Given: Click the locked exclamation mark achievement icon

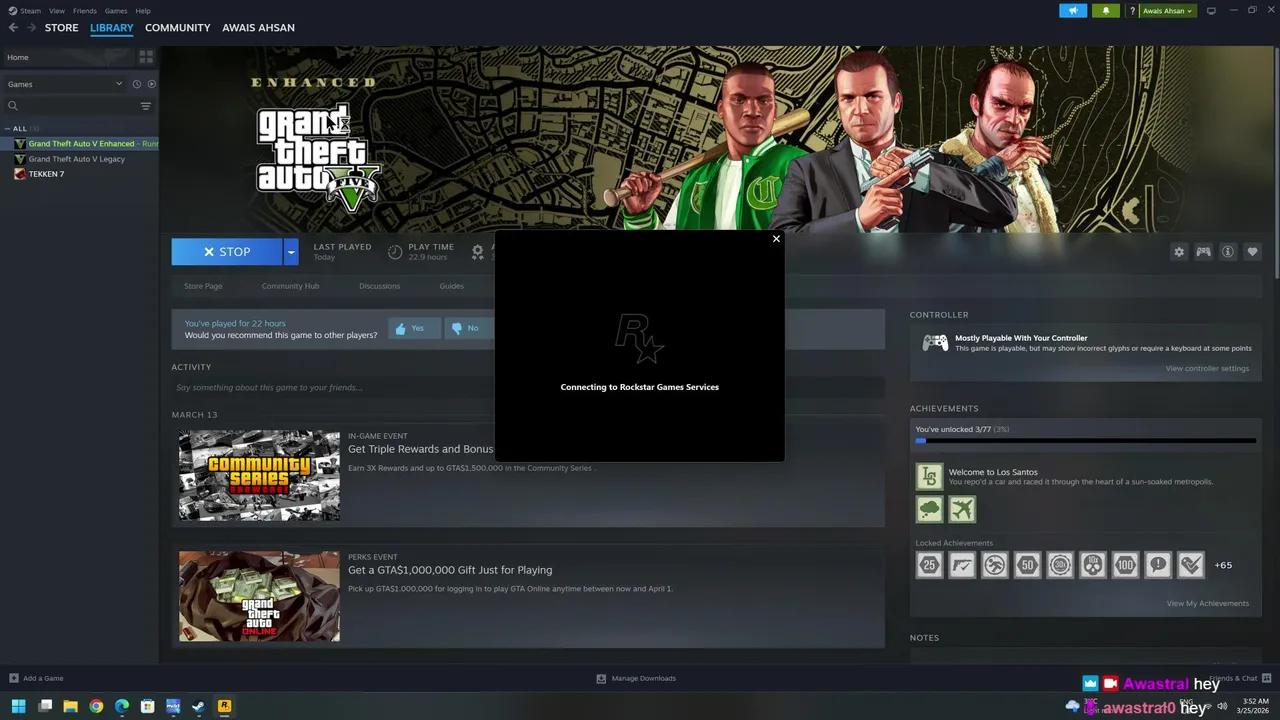Looking at the screenshot, I should [1157, 565].
